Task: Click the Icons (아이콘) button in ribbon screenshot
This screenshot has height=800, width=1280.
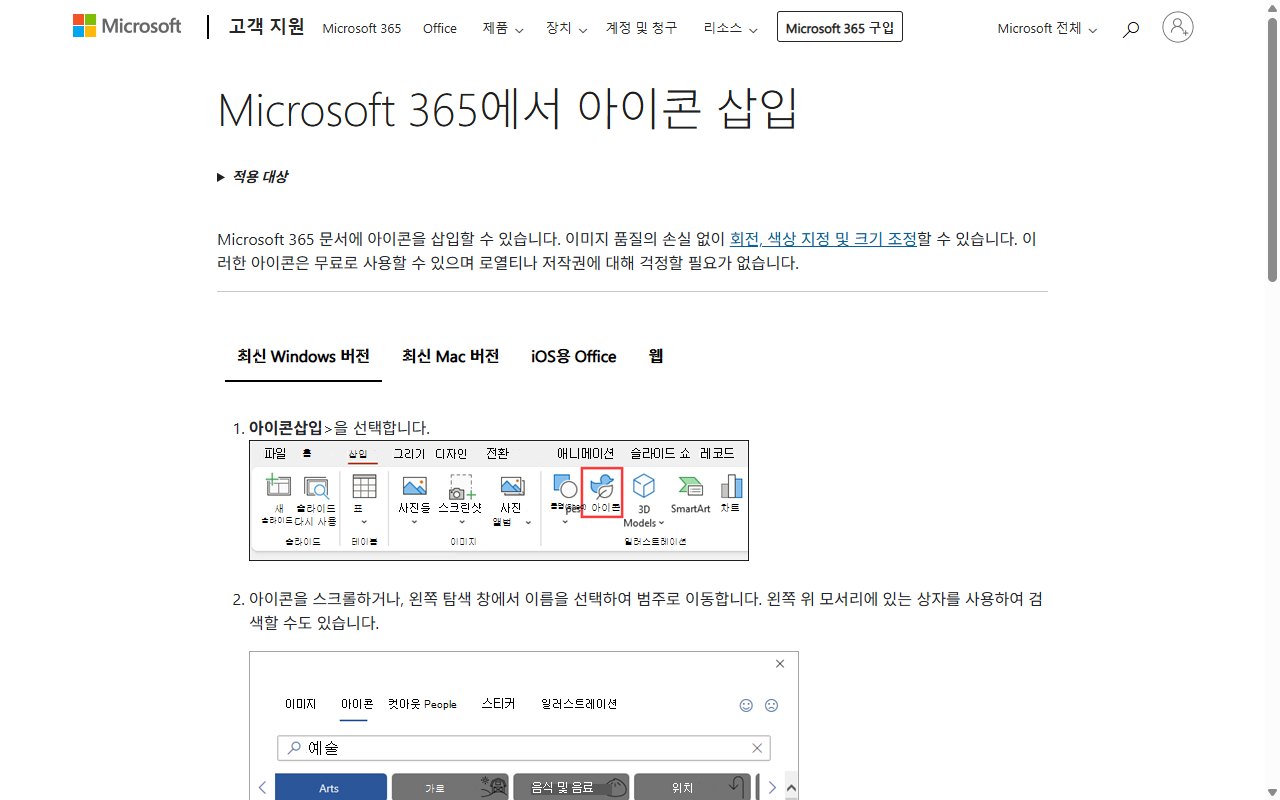Action: pos(602,492)
